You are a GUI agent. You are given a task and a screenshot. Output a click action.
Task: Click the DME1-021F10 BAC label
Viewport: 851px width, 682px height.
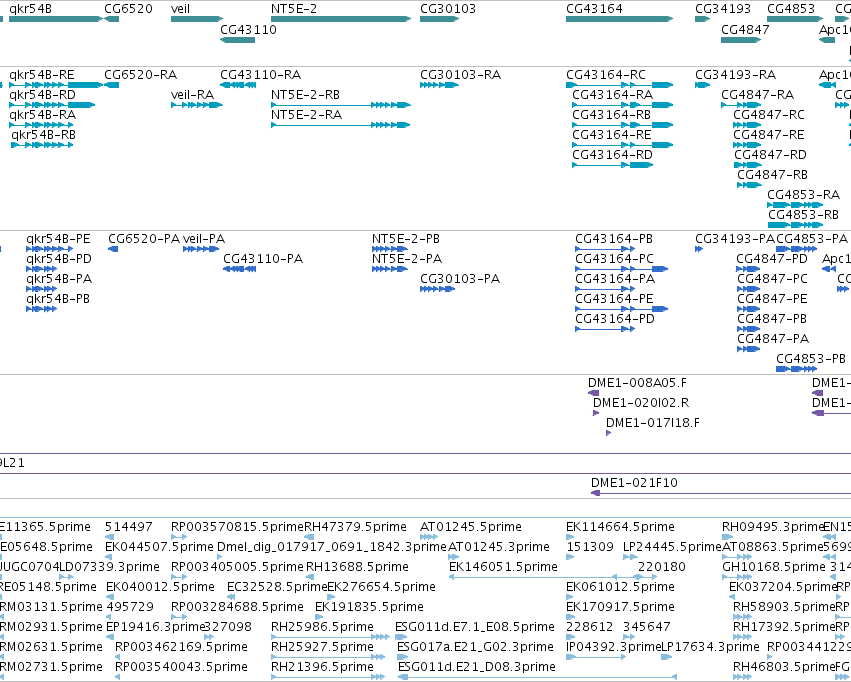pyautogui.click(x=634, y=483)
